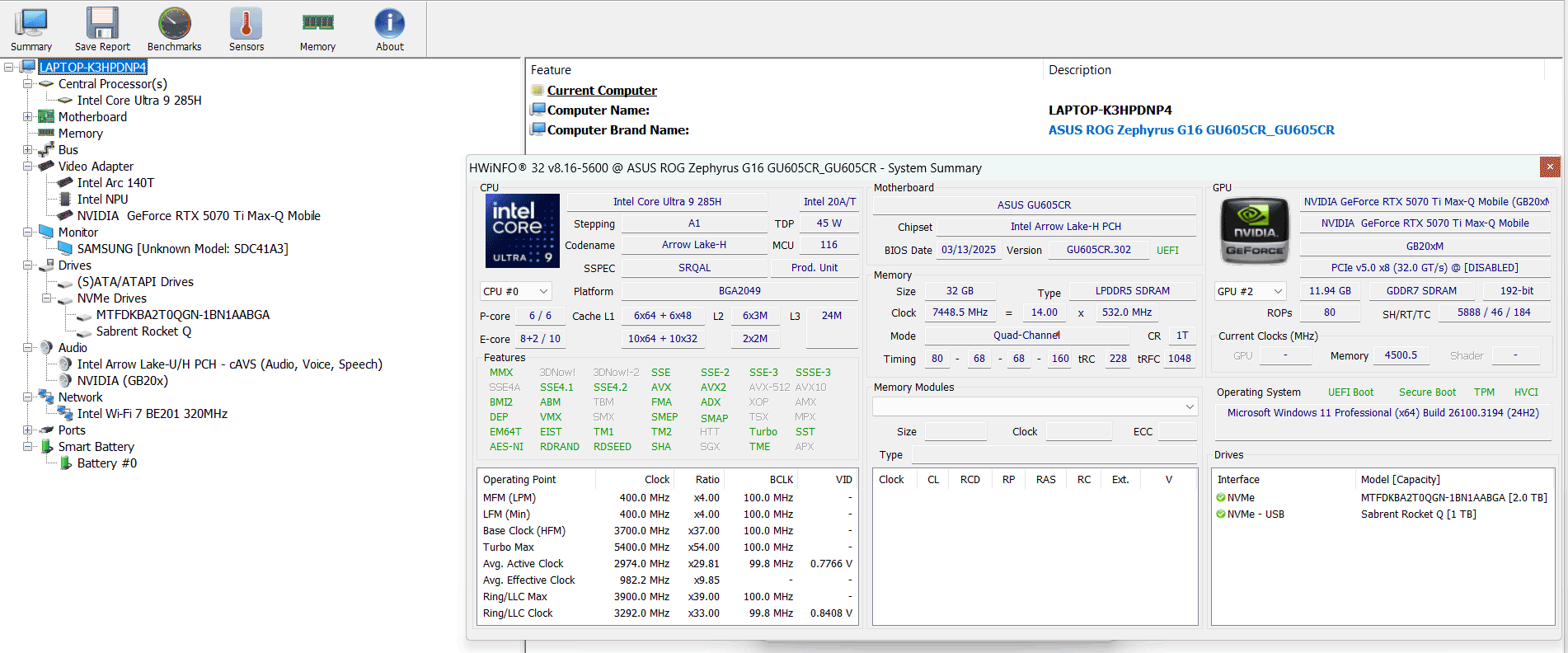Click the Battery #0 icon
Viewport: 1568px width, 653px height.
(65, 463)
